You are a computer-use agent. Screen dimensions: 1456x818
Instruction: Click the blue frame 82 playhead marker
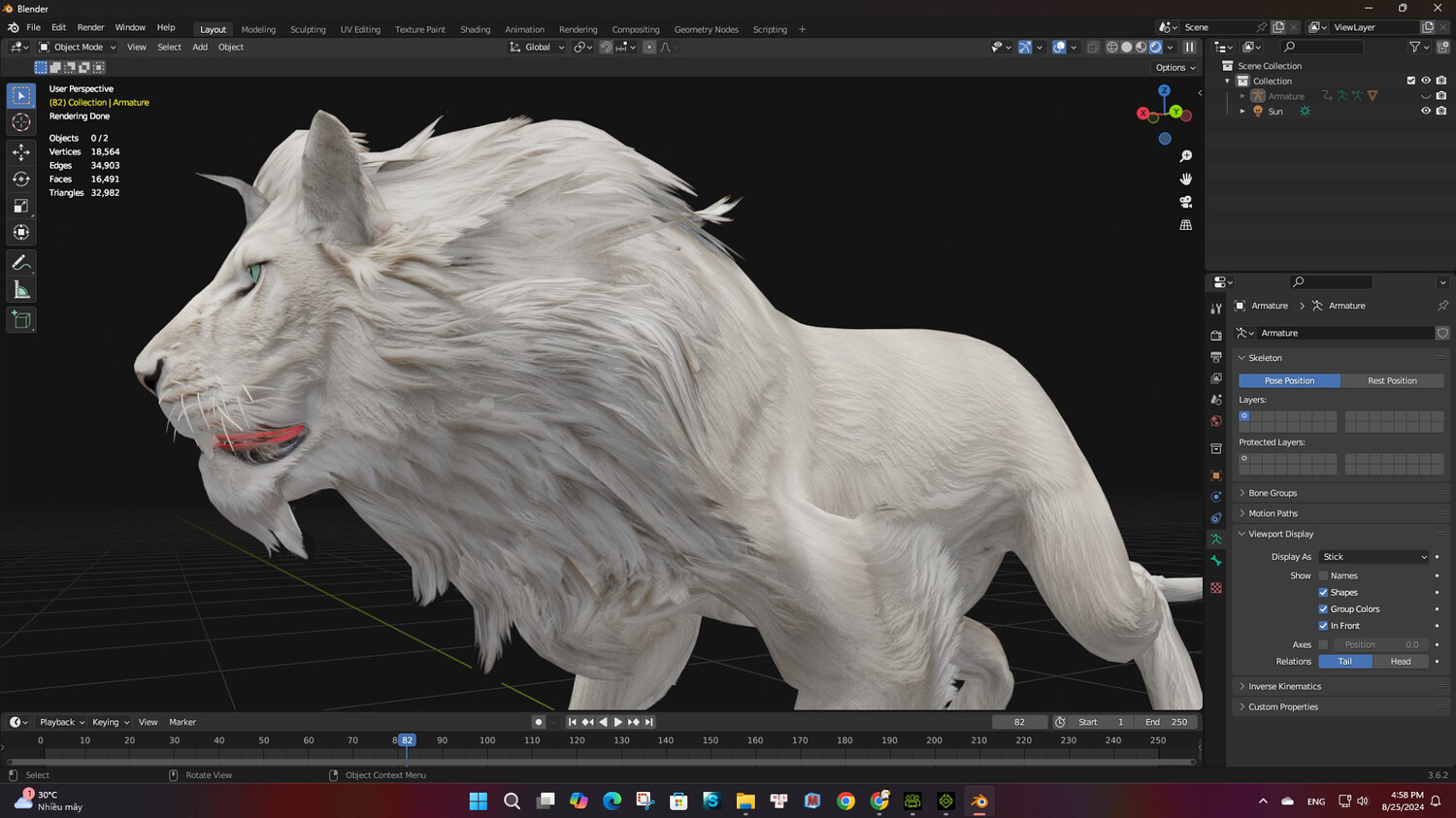(x=407, y=740)
